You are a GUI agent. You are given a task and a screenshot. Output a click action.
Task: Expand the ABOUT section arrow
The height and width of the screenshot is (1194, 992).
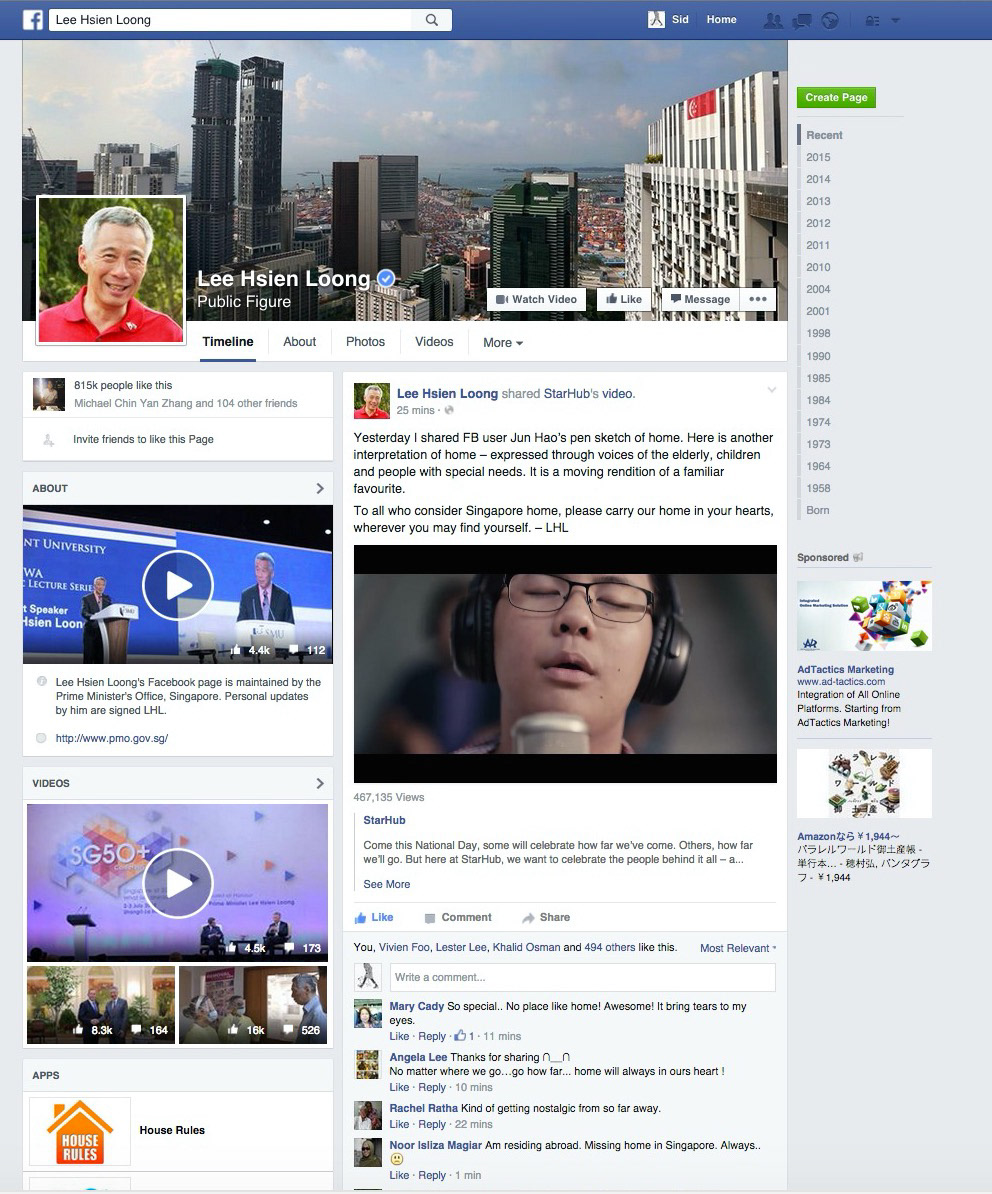click(320, 488)
